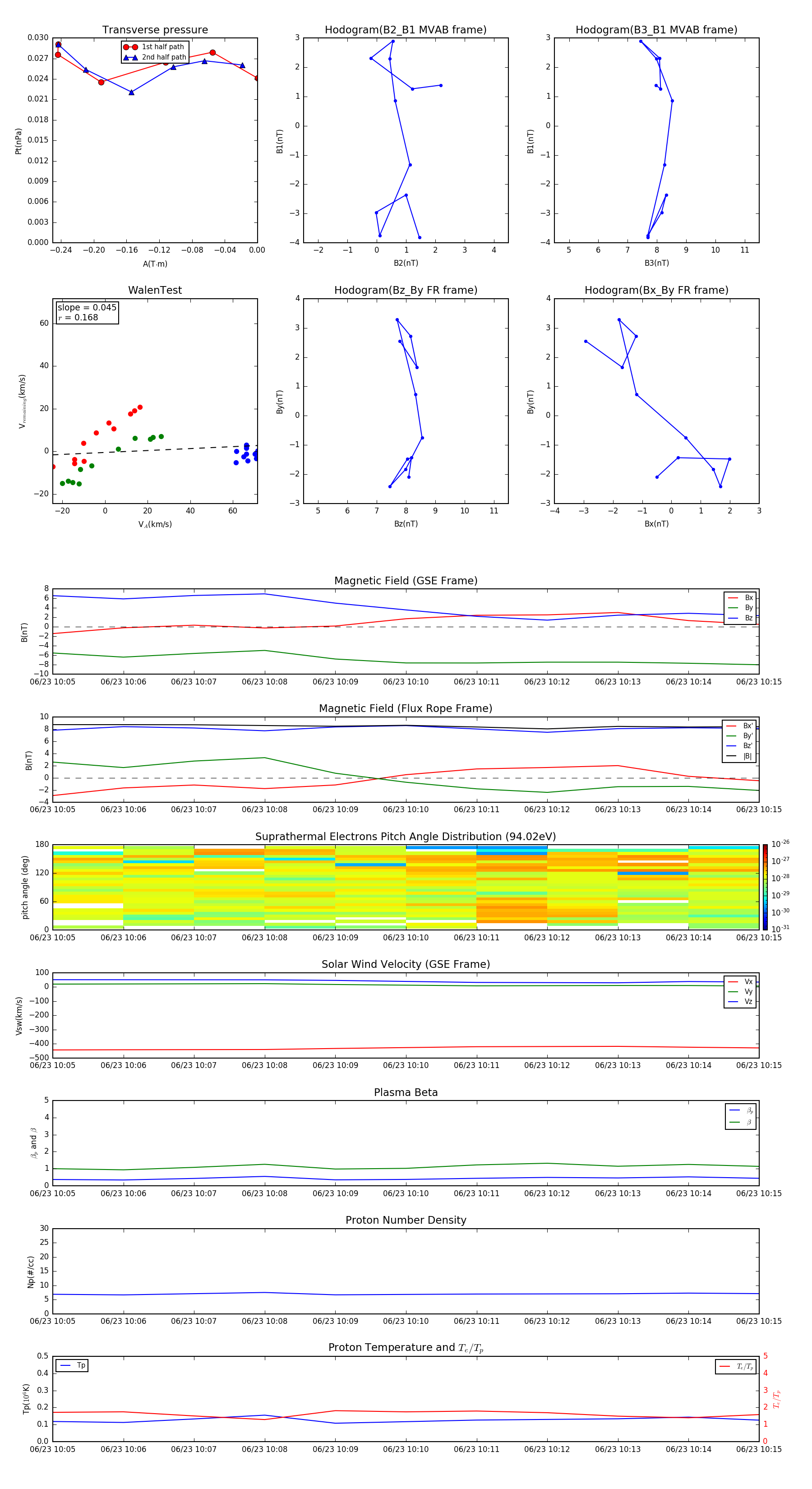Click the By' legend entry in Flux Rope panel

[x=740, y=736]
